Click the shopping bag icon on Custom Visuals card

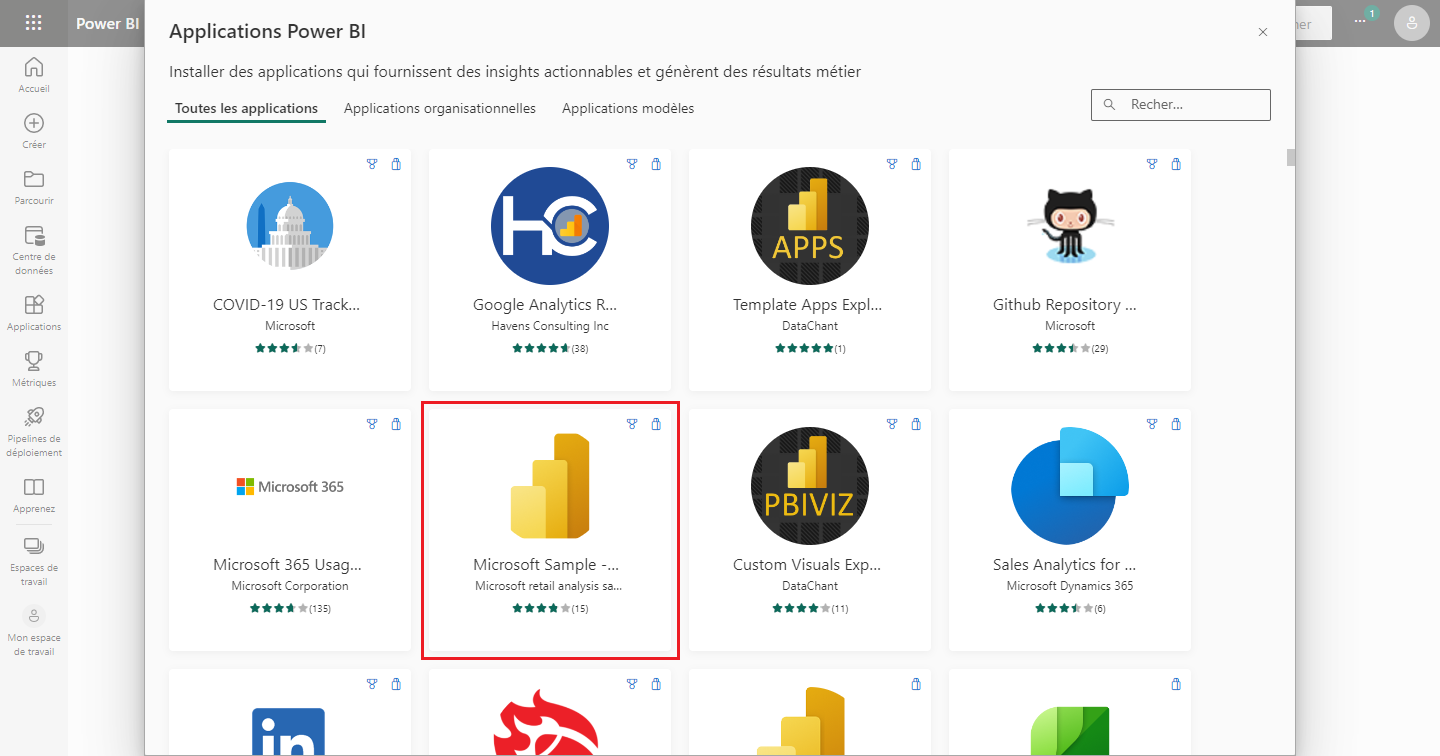tap(916, 424)
